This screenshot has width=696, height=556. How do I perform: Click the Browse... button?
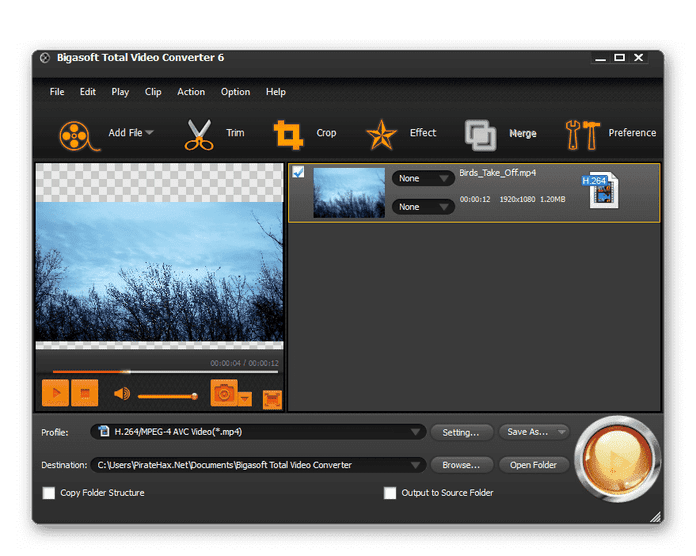[x=461, y=465]
